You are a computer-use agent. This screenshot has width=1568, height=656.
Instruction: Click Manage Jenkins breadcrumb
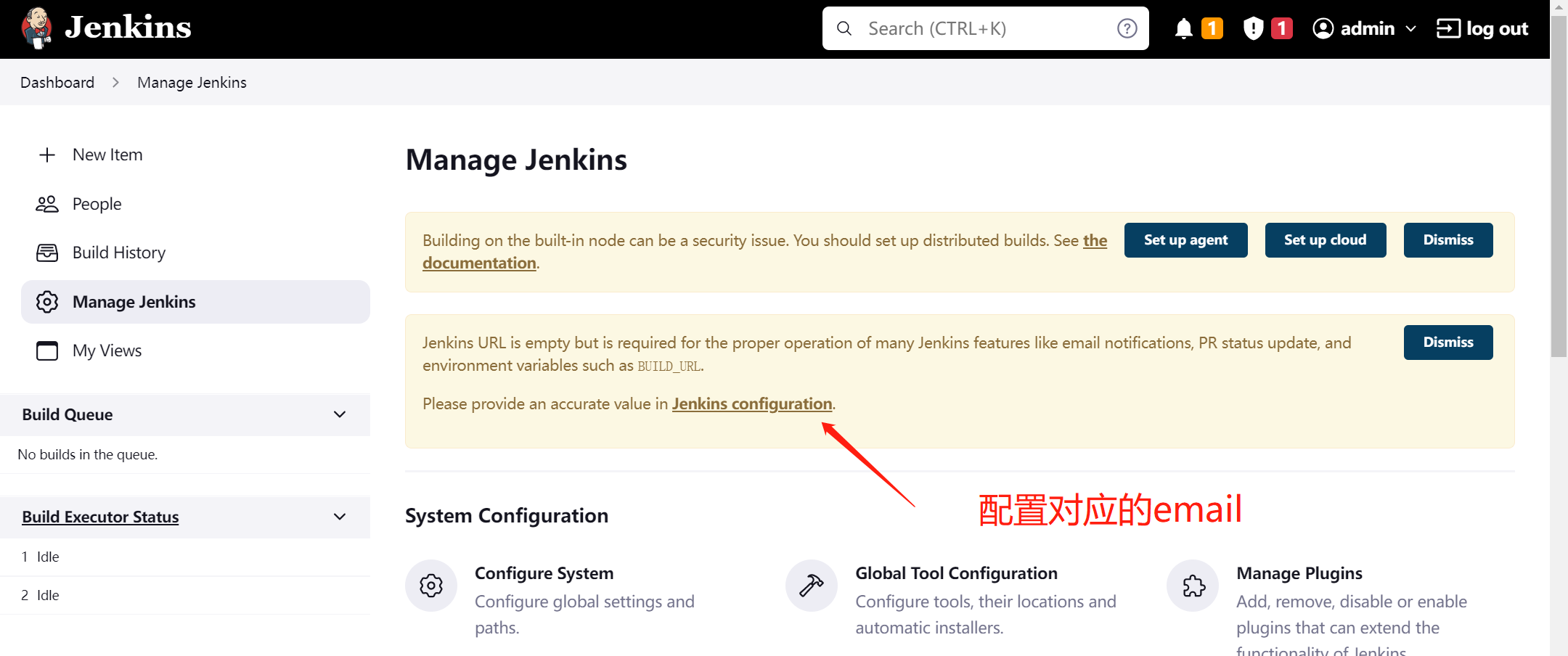(192, 82)
